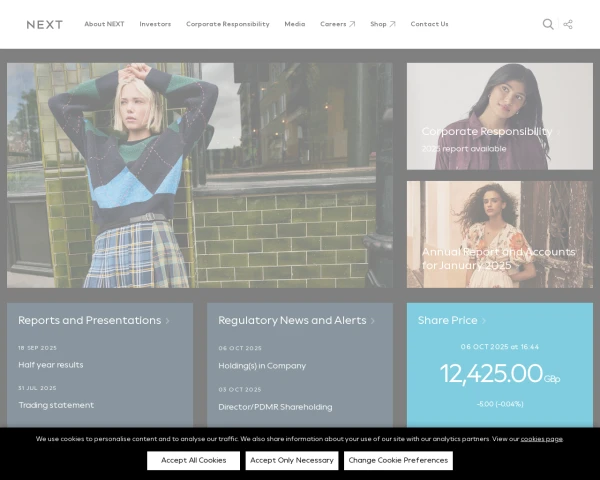Click the large hero image of model in sweater

(x=200, y=175)
